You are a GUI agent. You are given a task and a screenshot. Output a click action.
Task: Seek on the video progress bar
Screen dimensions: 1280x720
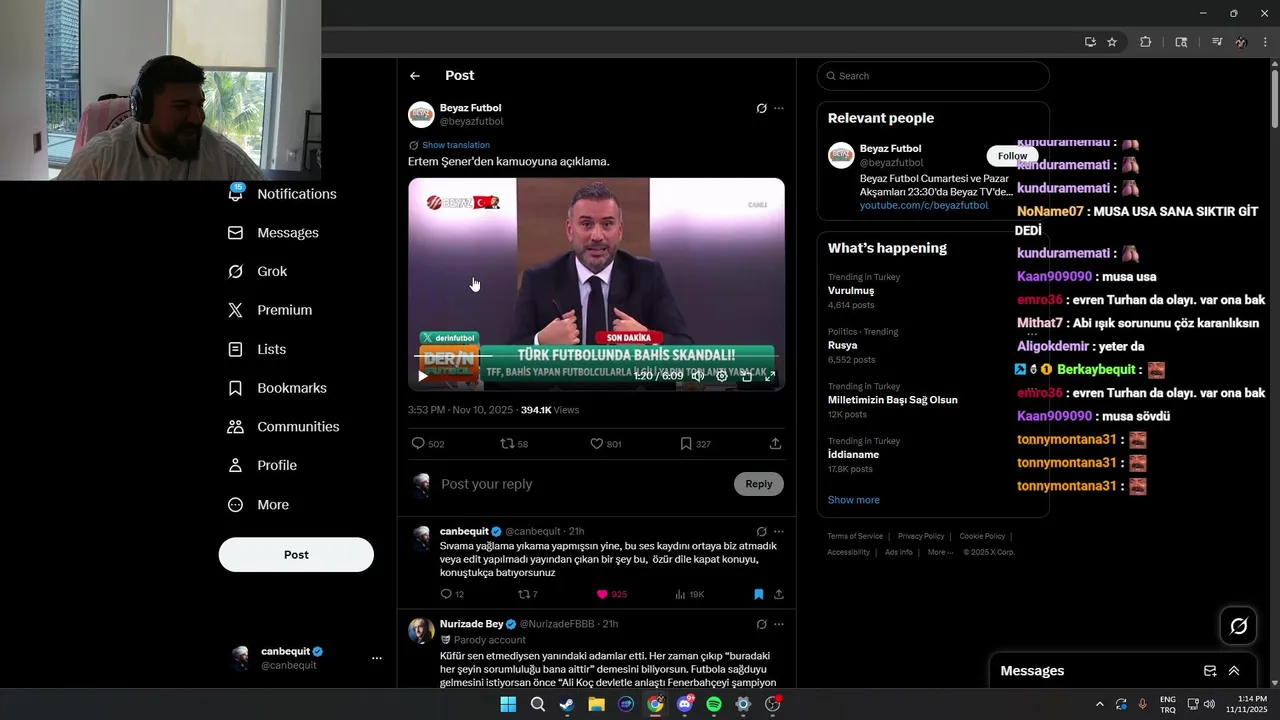click(x=596, y=356)
